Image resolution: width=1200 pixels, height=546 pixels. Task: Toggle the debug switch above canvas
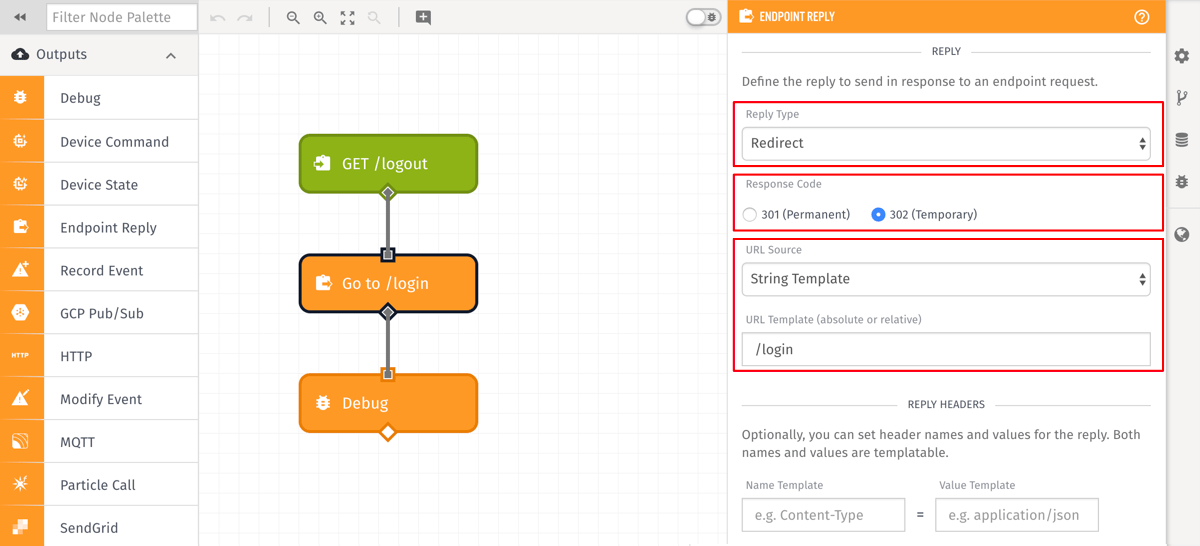pyautogui.click(x=703, y=18)
